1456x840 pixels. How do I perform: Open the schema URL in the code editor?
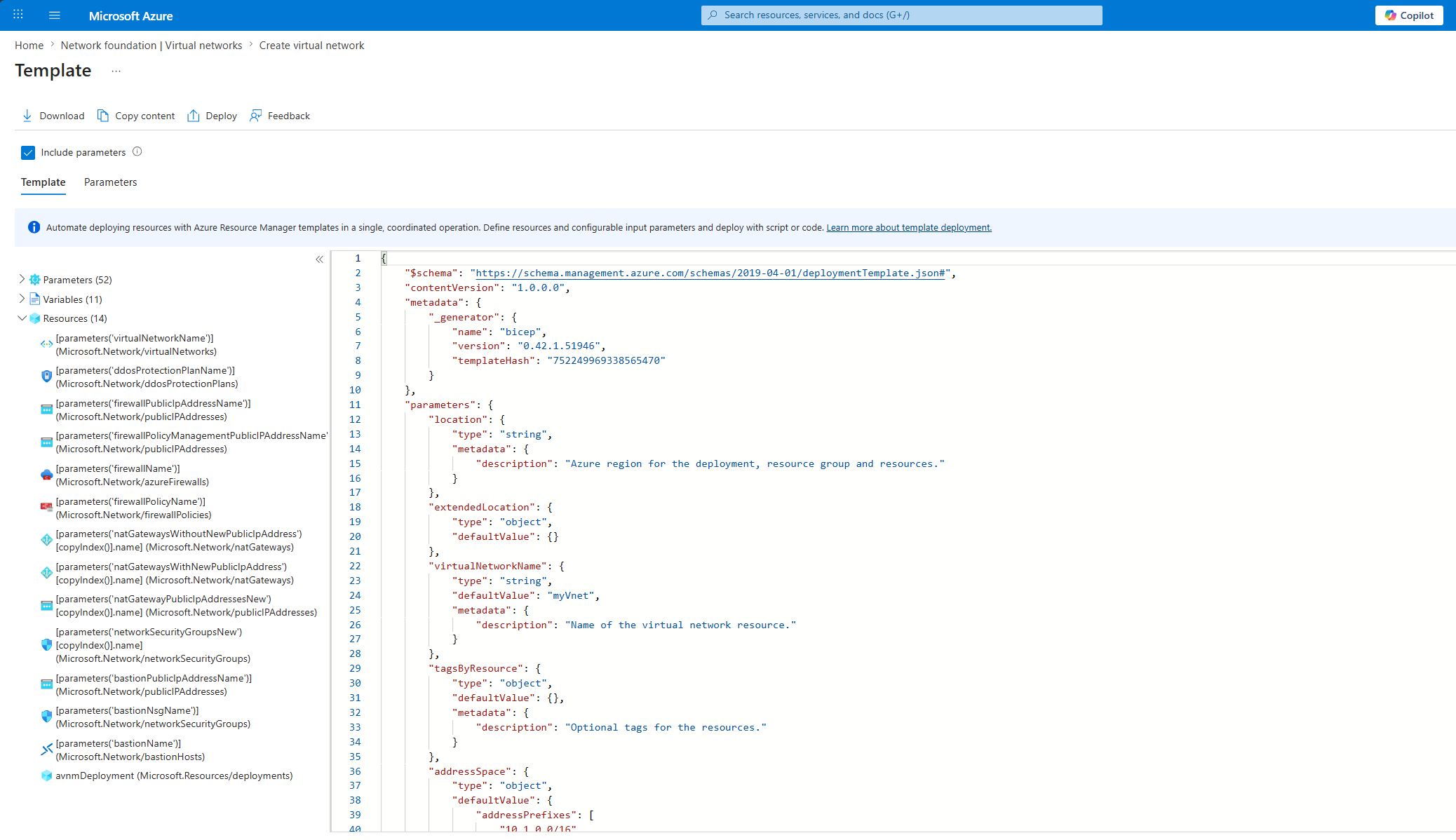click(x=710, y=273)
